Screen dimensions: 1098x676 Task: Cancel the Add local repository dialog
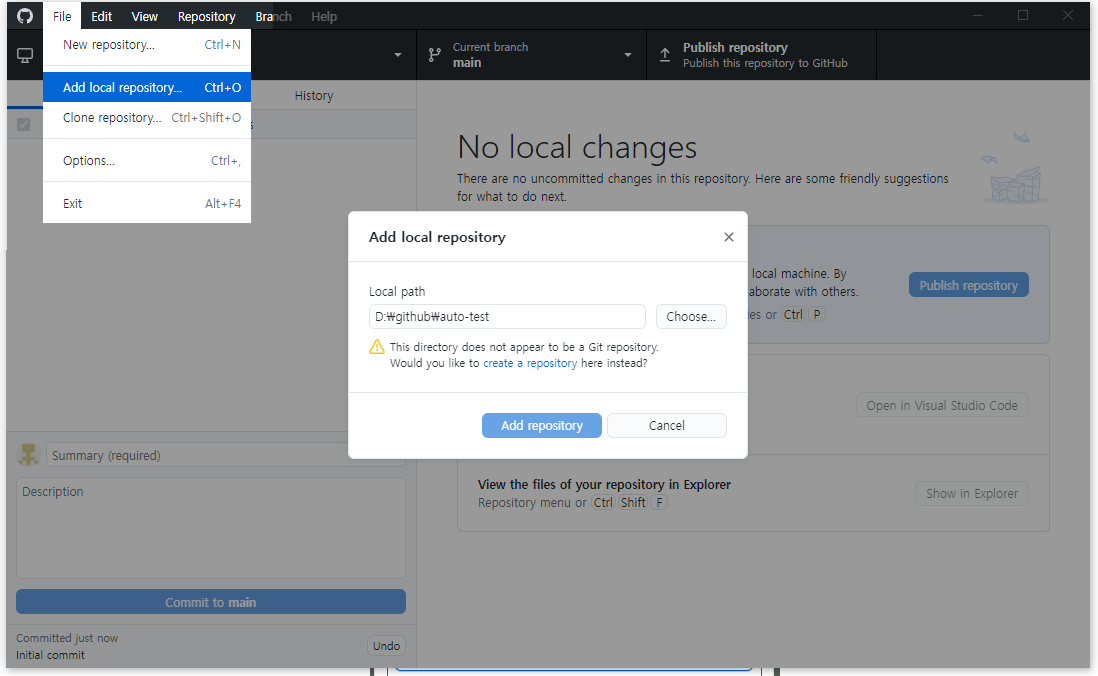point(667,425)
